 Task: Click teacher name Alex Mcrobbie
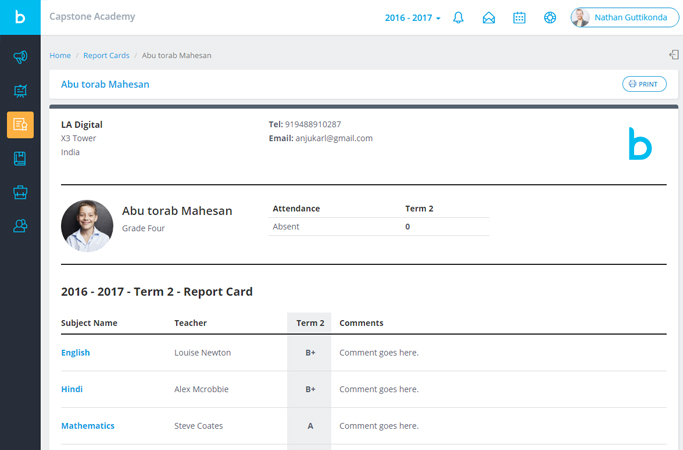tap(201, 389)
